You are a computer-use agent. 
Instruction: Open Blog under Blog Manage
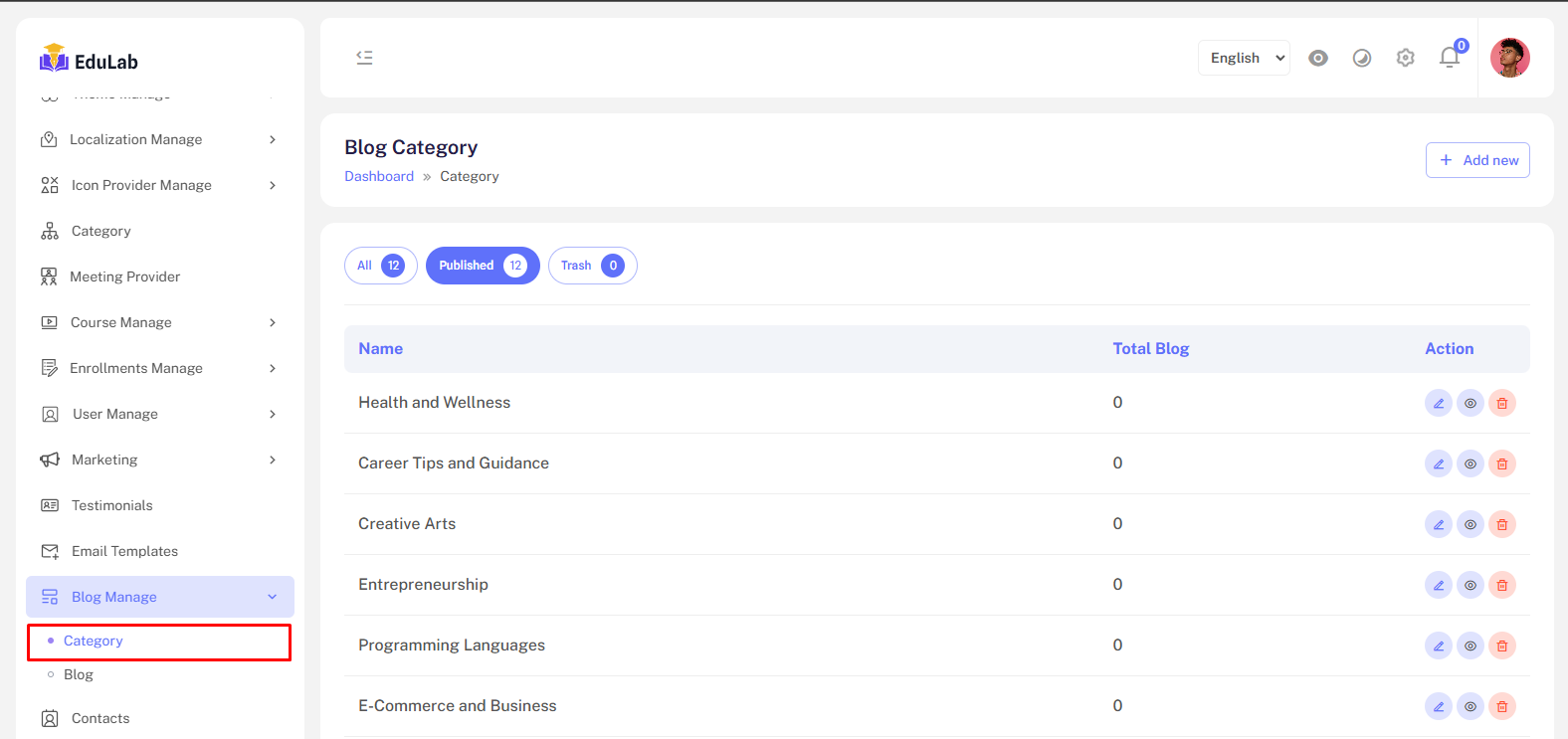(79, 674)
